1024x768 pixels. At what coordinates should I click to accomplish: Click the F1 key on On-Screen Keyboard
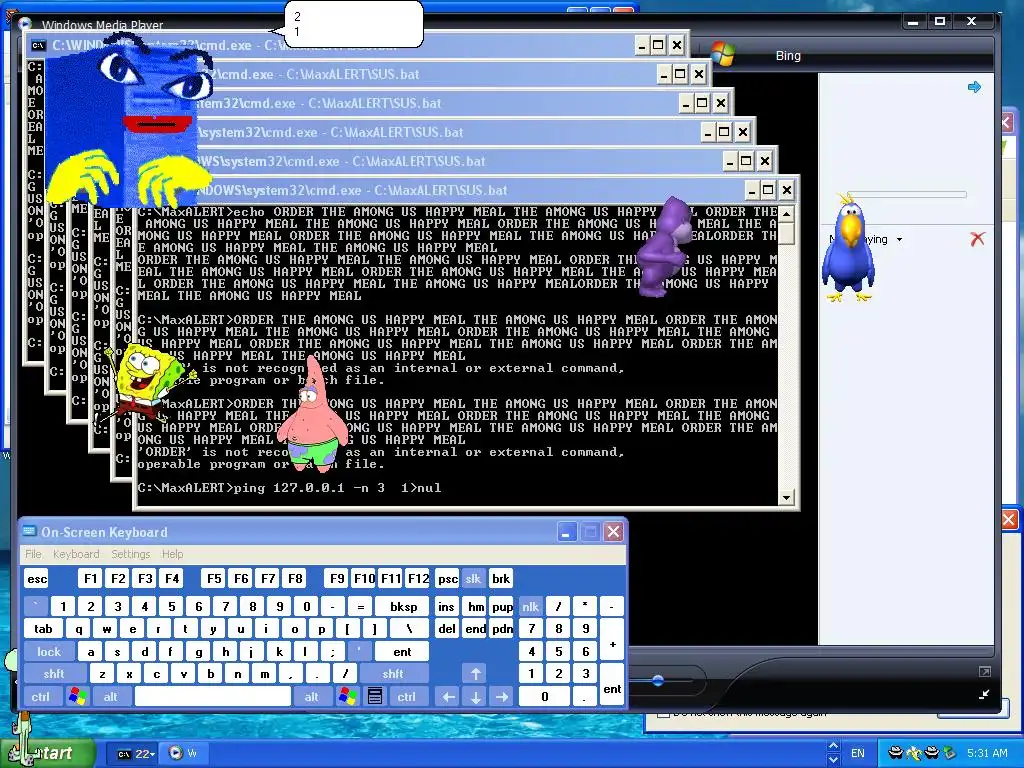[90, 579]
